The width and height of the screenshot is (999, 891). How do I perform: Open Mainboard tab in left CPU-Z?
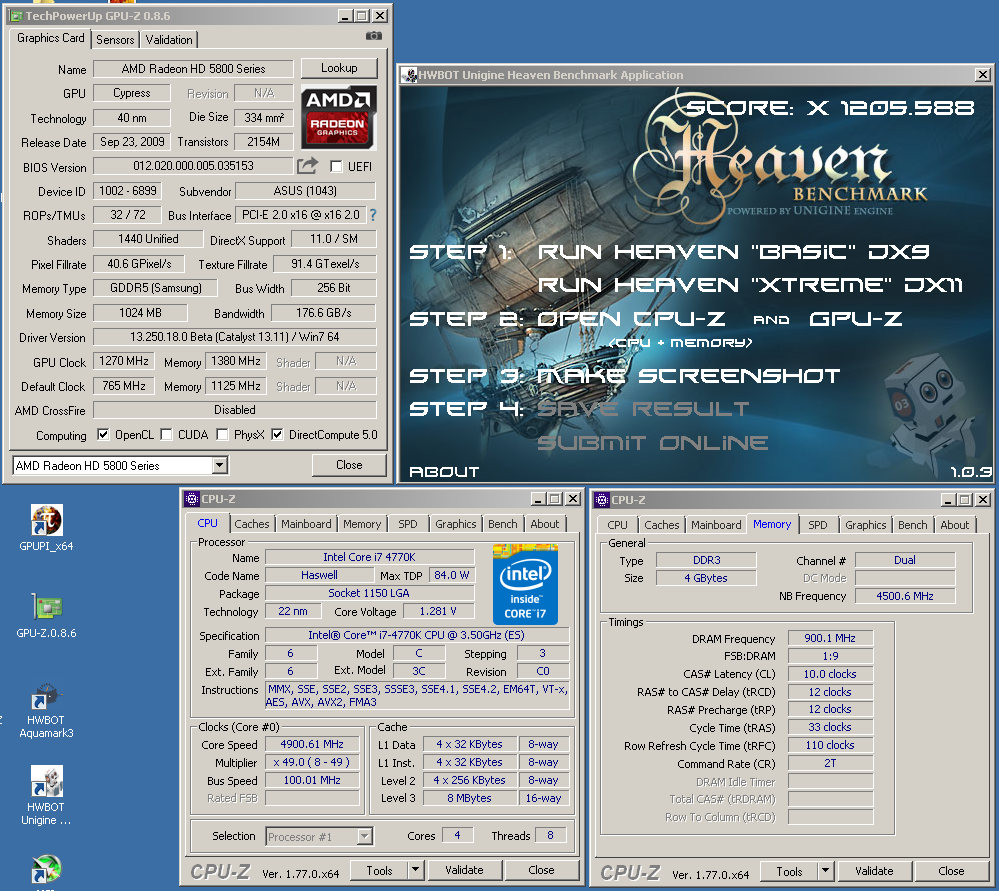point(306,524)
